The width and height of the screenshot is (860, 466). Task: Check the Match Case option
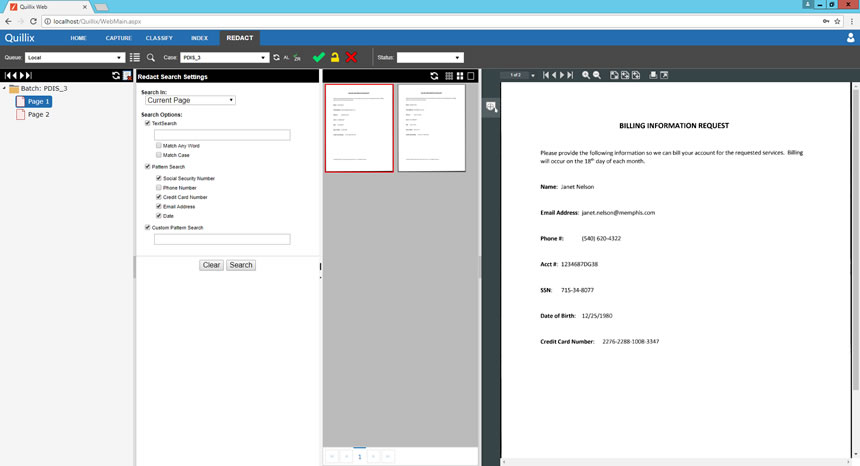click(159, 155)
